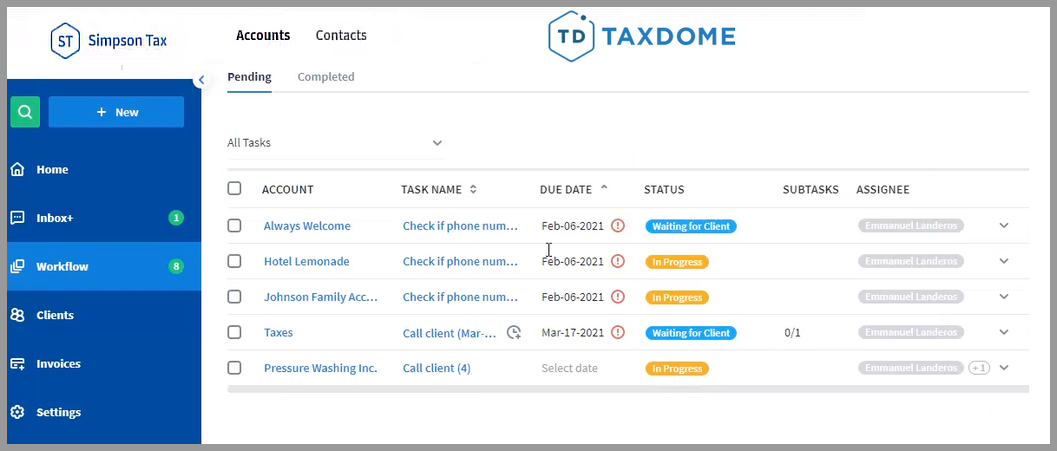Click the Simpson Tax ST hexagon logo
1057x451 pixels.
65,41
